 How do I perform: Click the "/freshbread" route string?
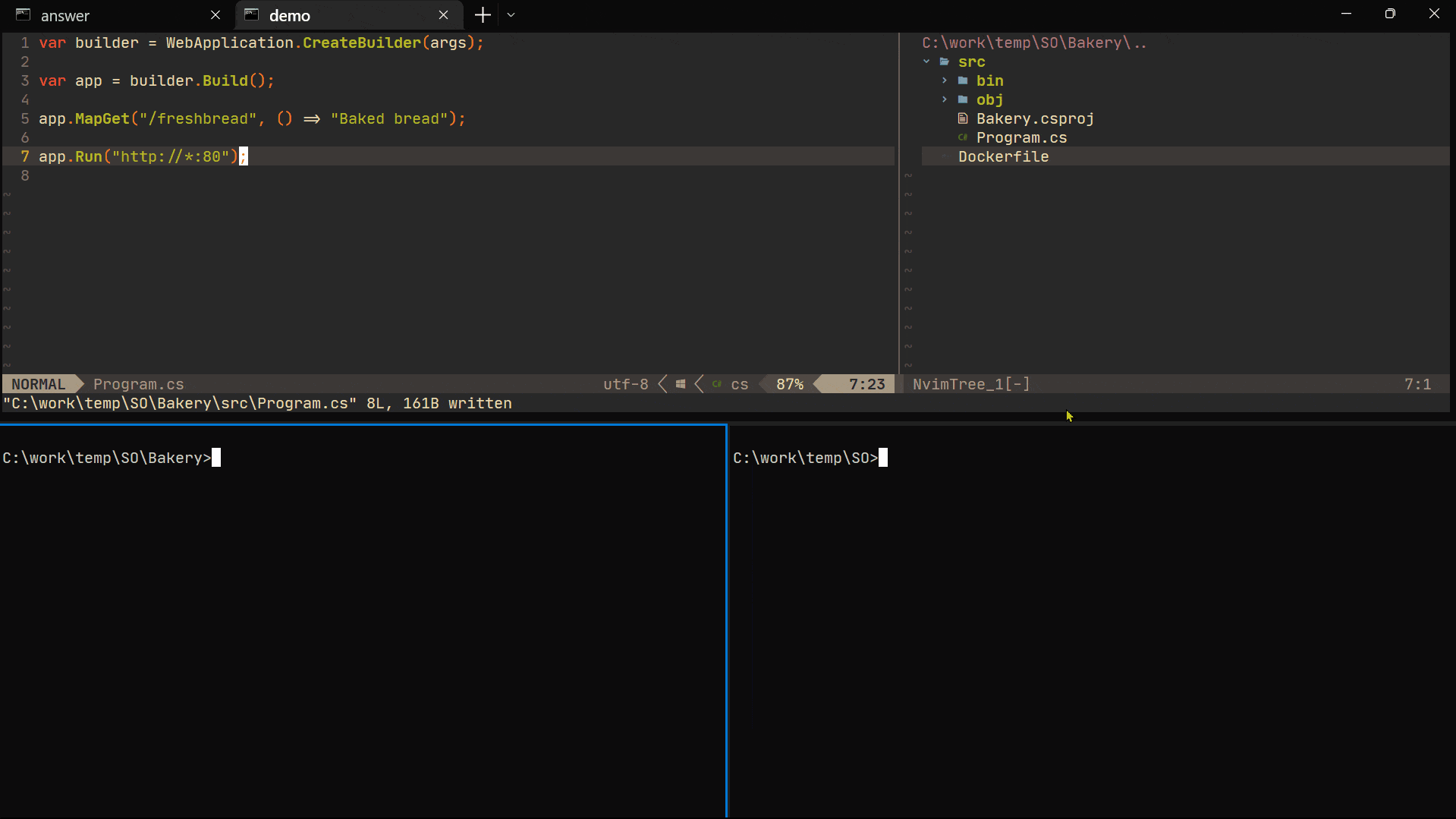[197, 118]
